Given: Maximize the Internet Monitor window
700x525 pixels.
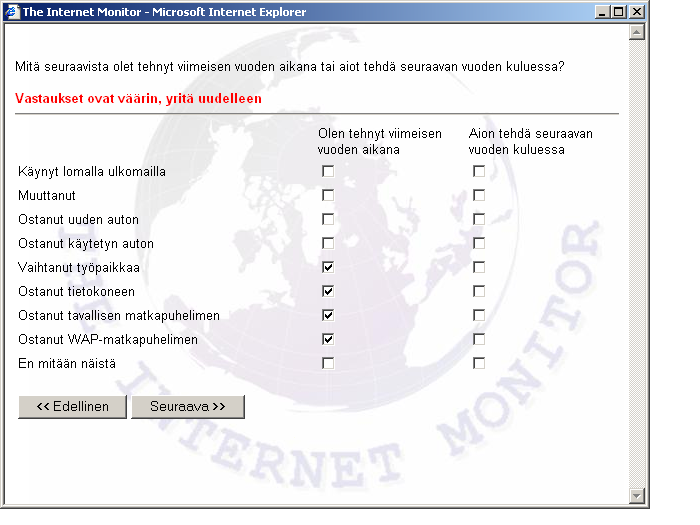Looking at the screenshot, I should pyautogui.click(x=618, y=12).
